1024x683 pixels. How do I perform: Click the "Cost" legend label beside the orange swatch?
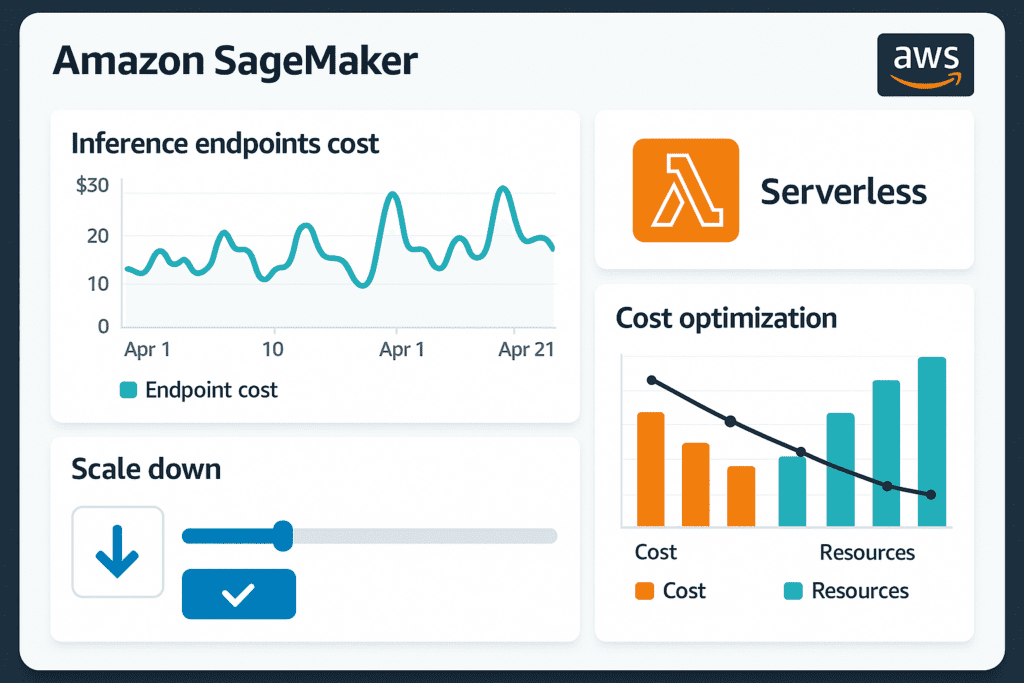(684, 591)
